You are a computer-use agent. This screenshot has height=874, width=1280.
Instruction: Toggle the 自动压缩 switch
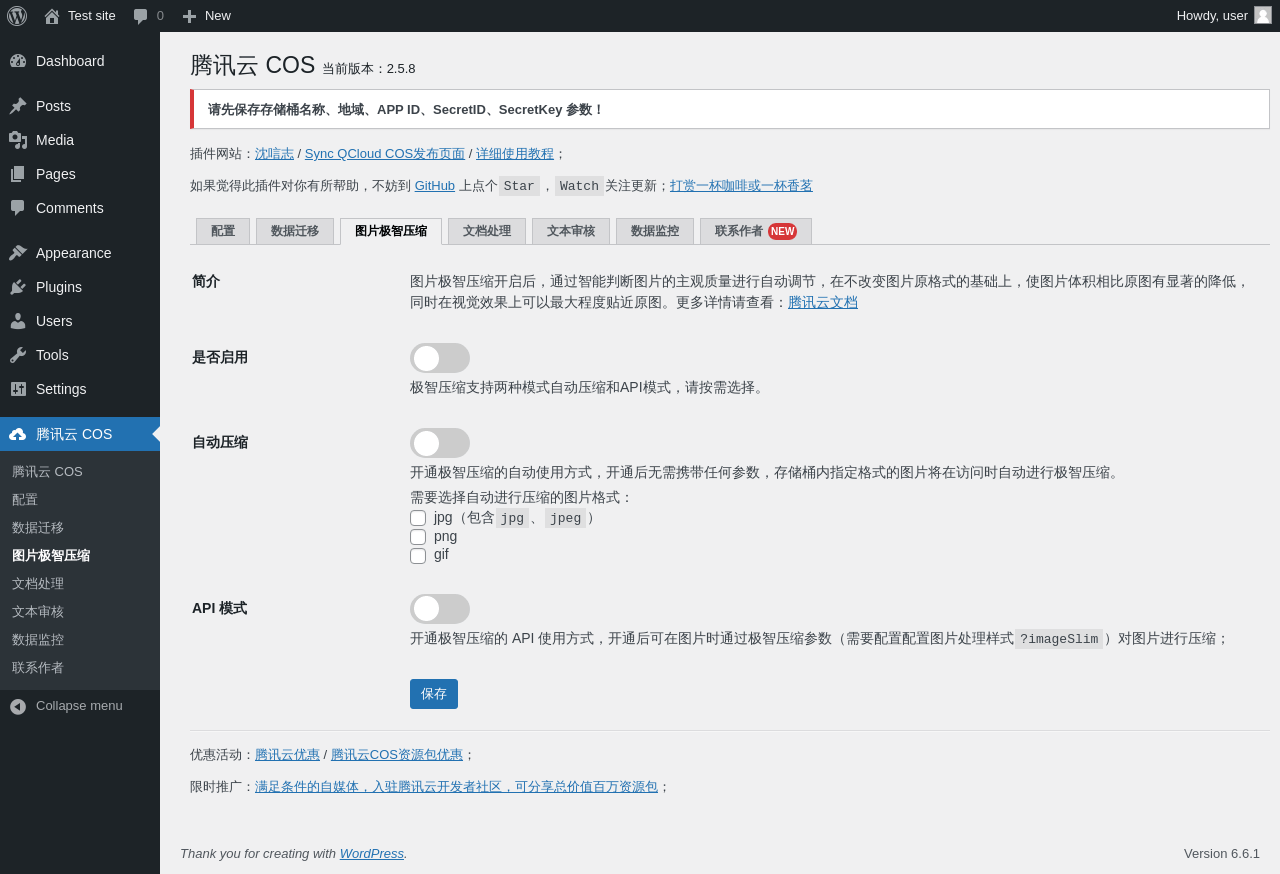point(440,443)
